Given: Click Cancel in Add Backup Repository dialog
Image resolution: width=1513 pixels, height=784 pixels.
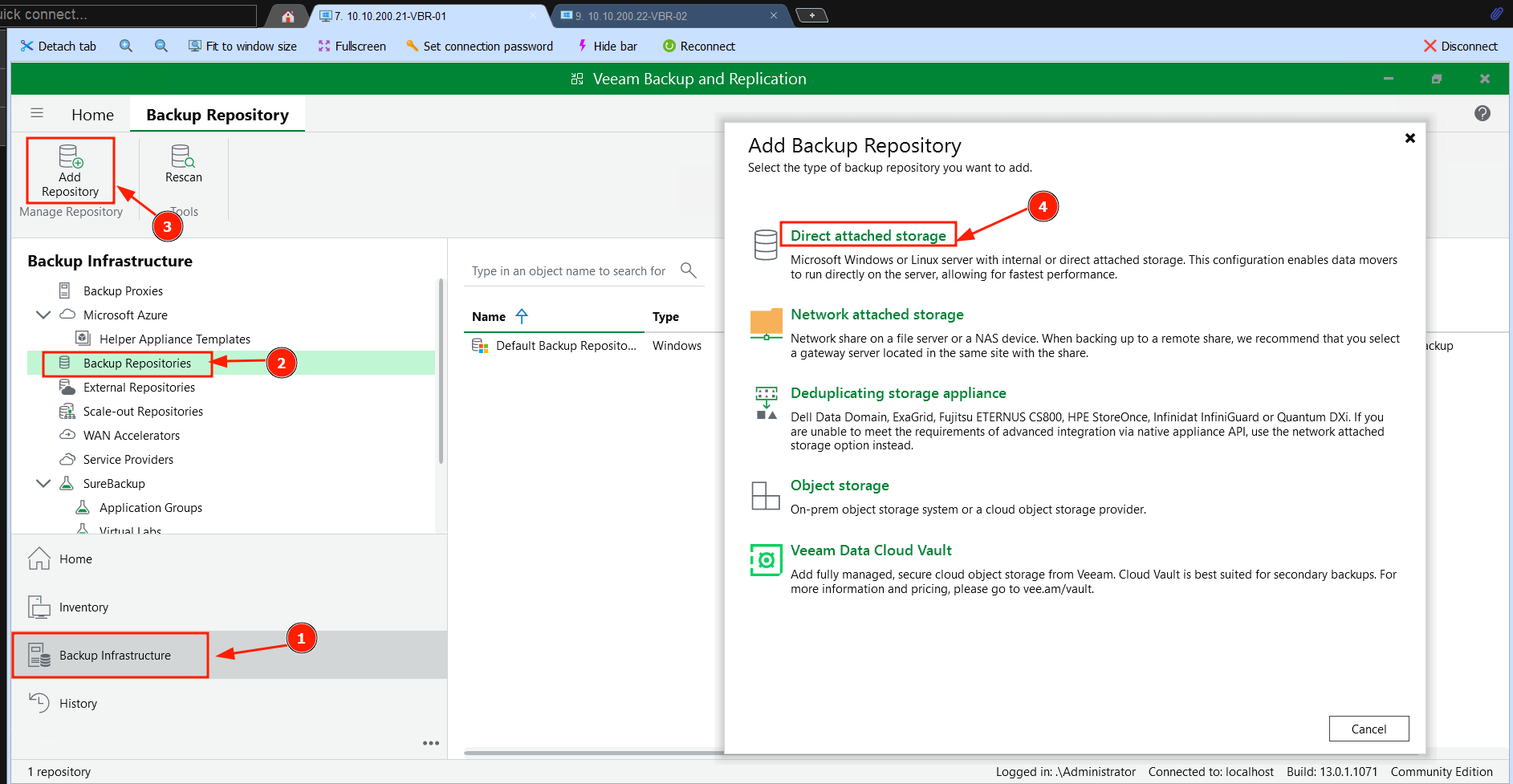Looking at the screenshot, I should click(1369, 729).
